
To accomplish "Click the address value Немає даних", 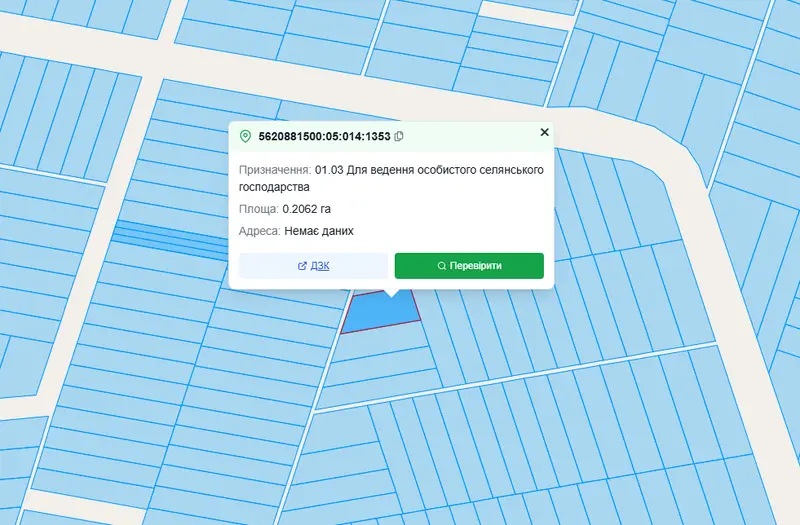I will click(319, 231).
